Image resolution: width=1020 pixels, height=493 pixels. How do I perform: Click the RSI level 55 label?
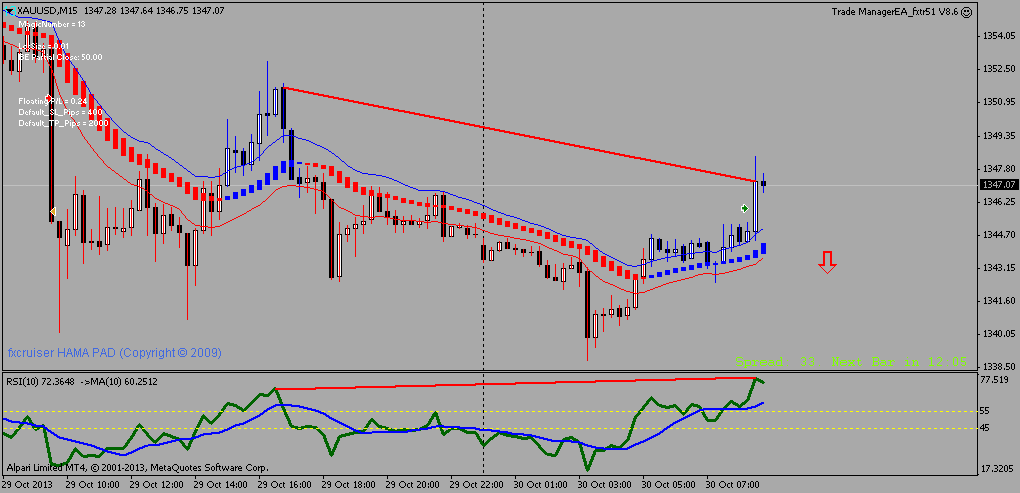pyautogui.click(x=987, y=411)
